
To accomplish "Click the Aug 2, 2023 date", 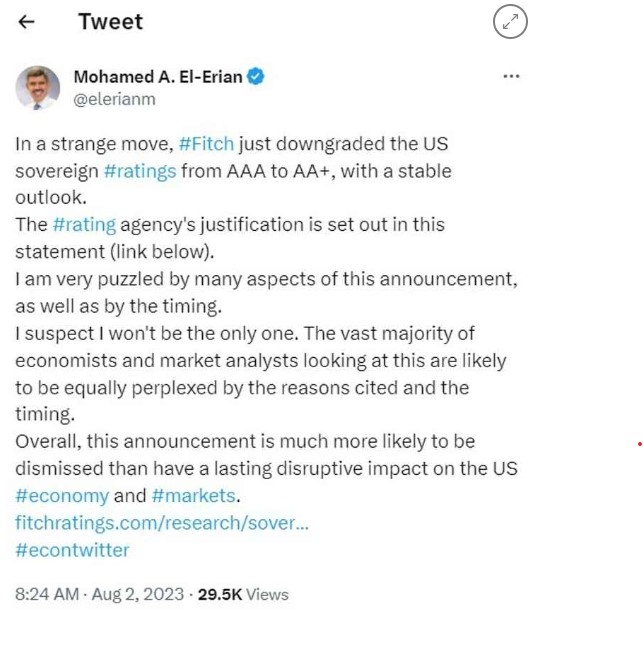I will (x=138, y=594).
